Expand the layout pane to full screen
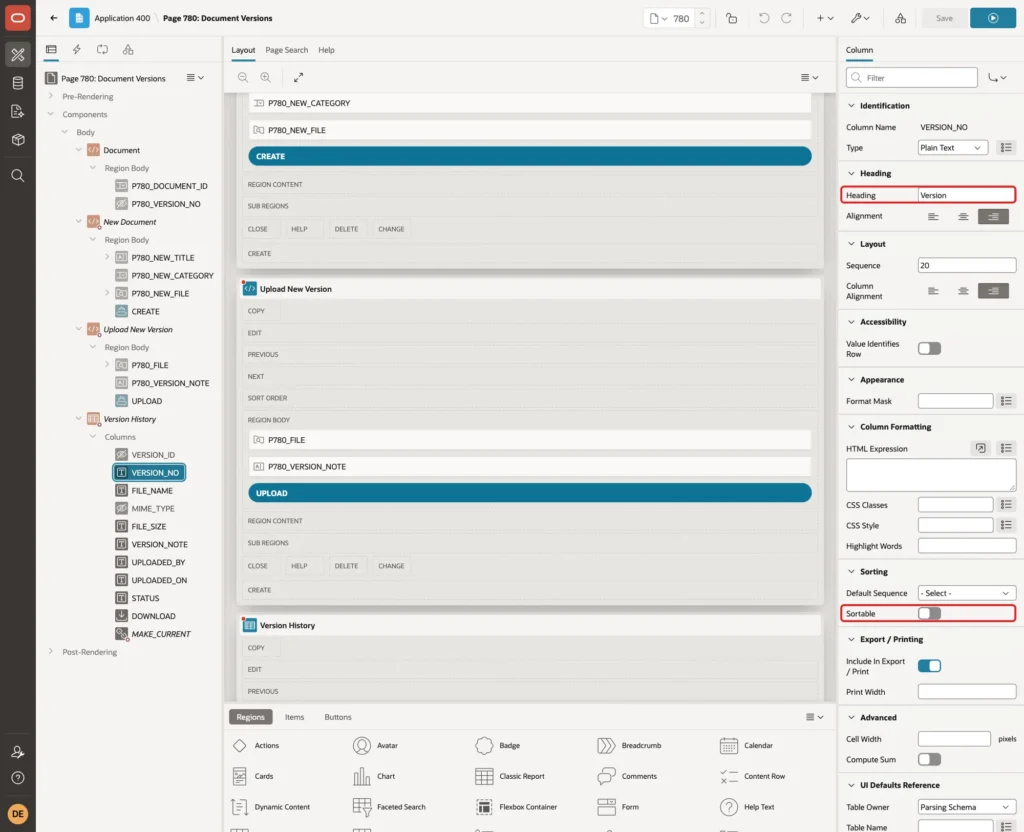The image size is (1024, 832). pyautogui.click(x=298, y=77)
